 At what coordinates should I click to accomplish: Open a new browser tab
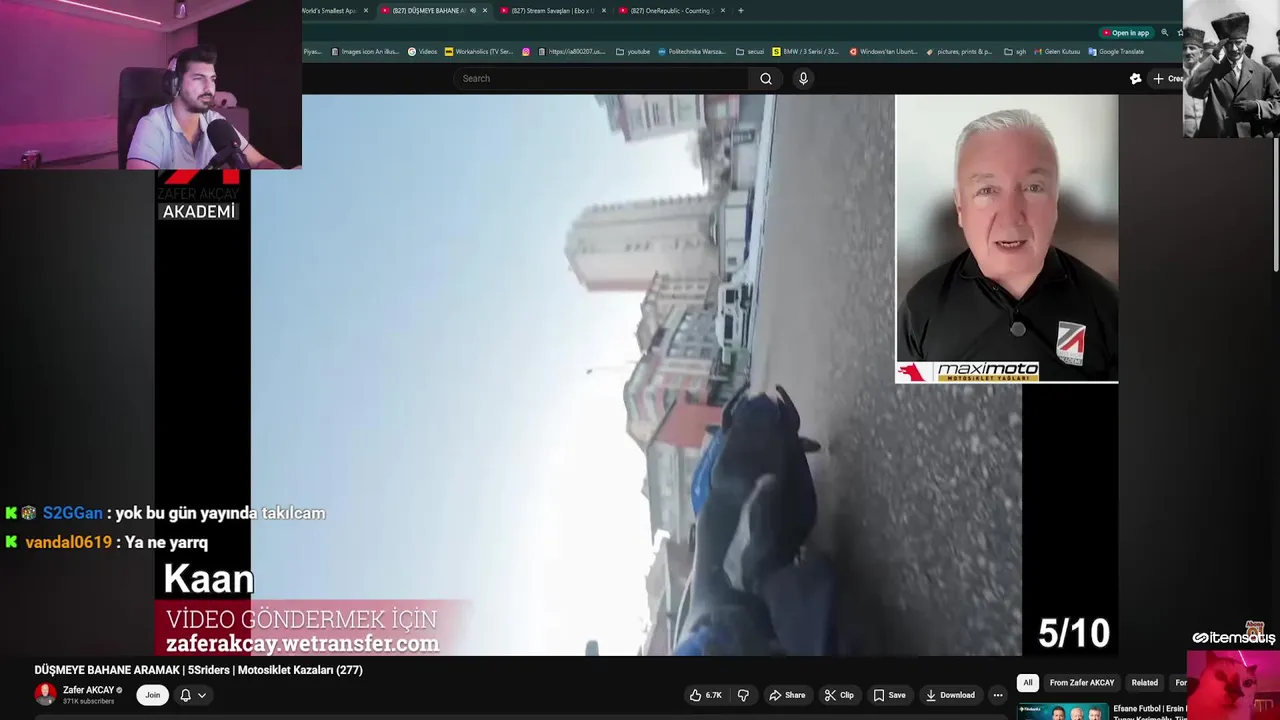point(741,11)
